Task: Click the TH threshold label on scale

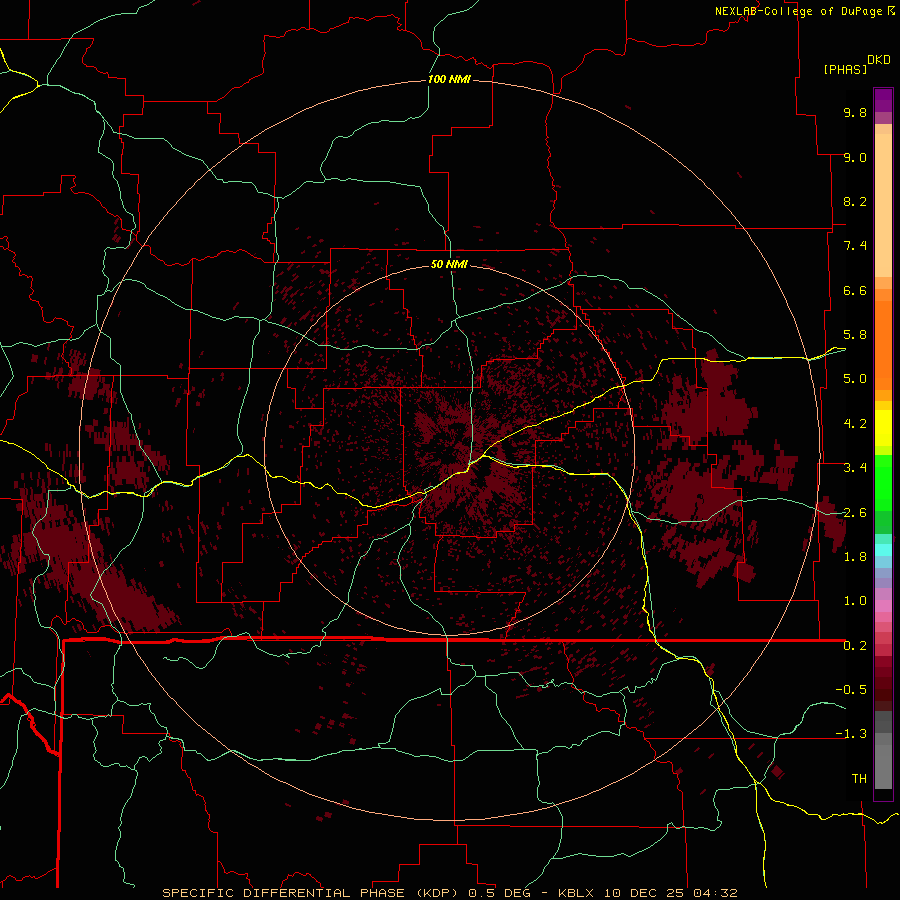Action: [x=859, y=779]
